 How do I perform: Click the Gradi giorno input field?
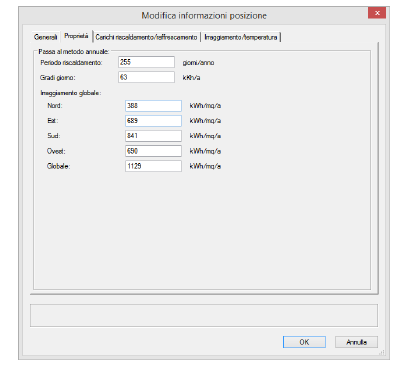pos(146,77)
